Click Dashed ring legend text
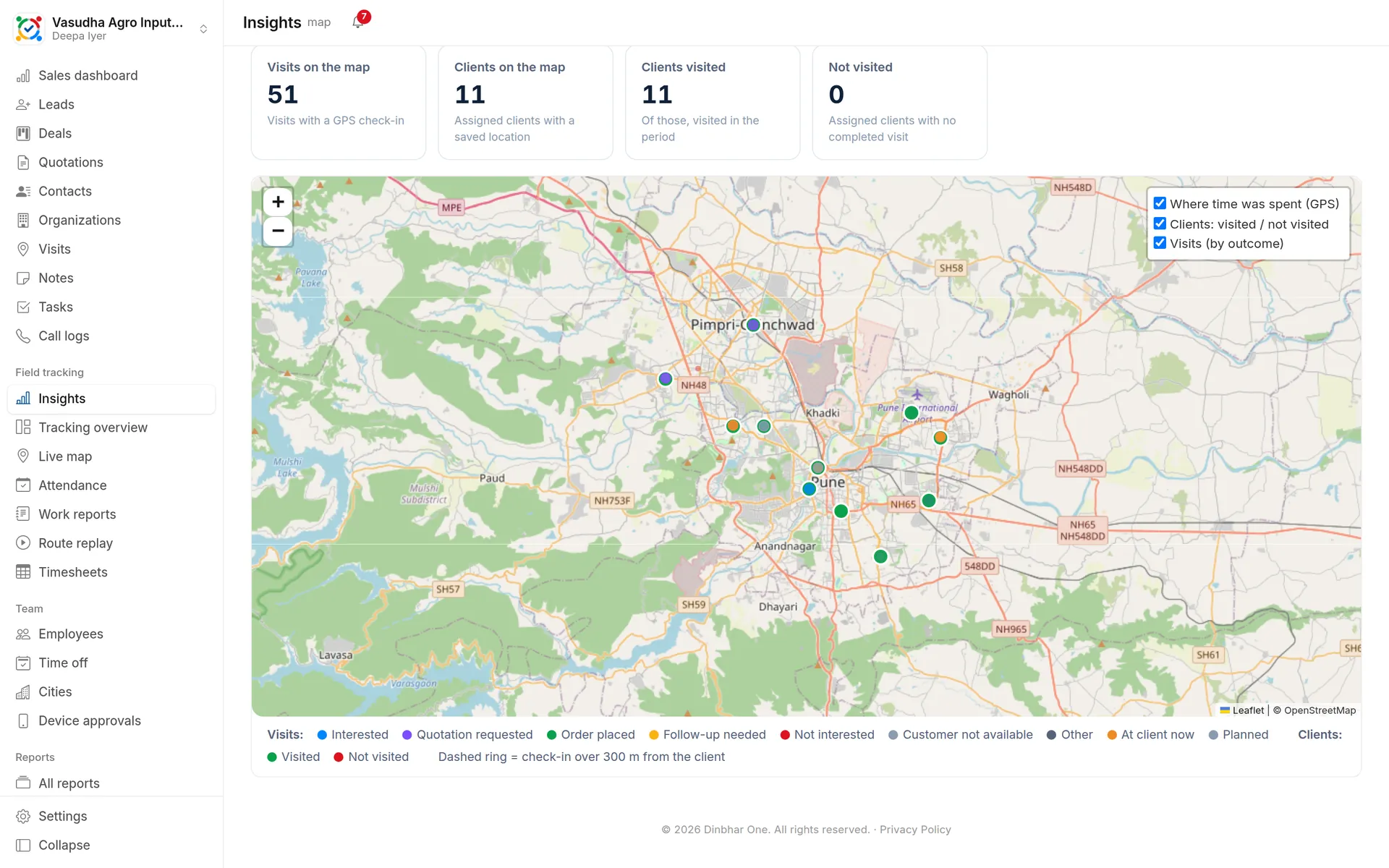The height and width of the screenshot is (868, 1389). pos(582,757)
